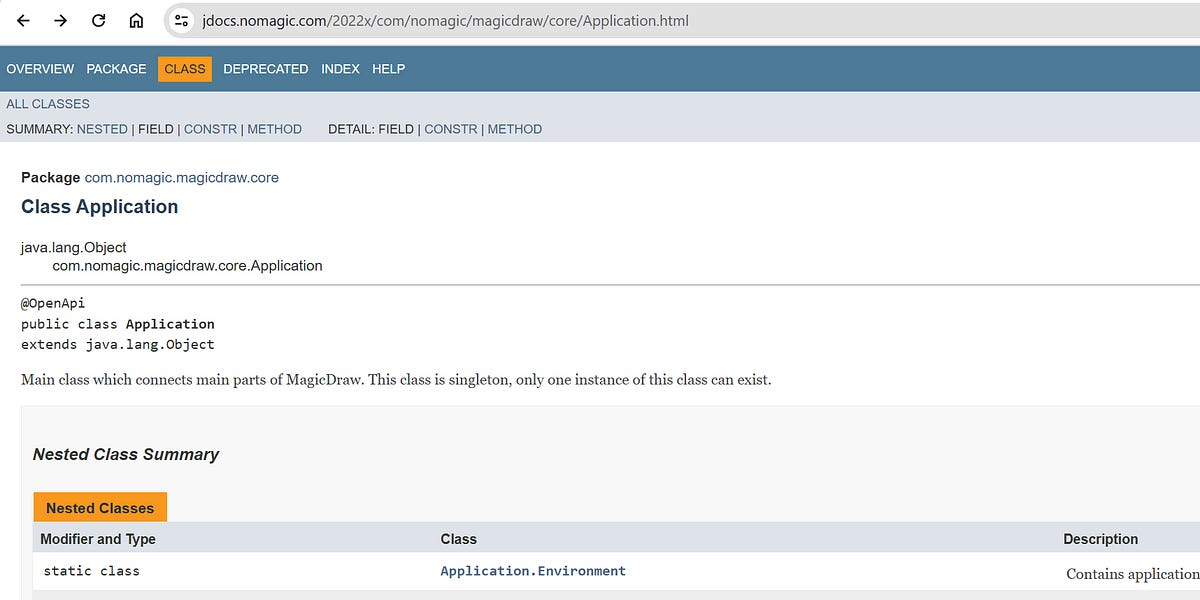
Task: Click the browser forward arrow
Action: 62,19
